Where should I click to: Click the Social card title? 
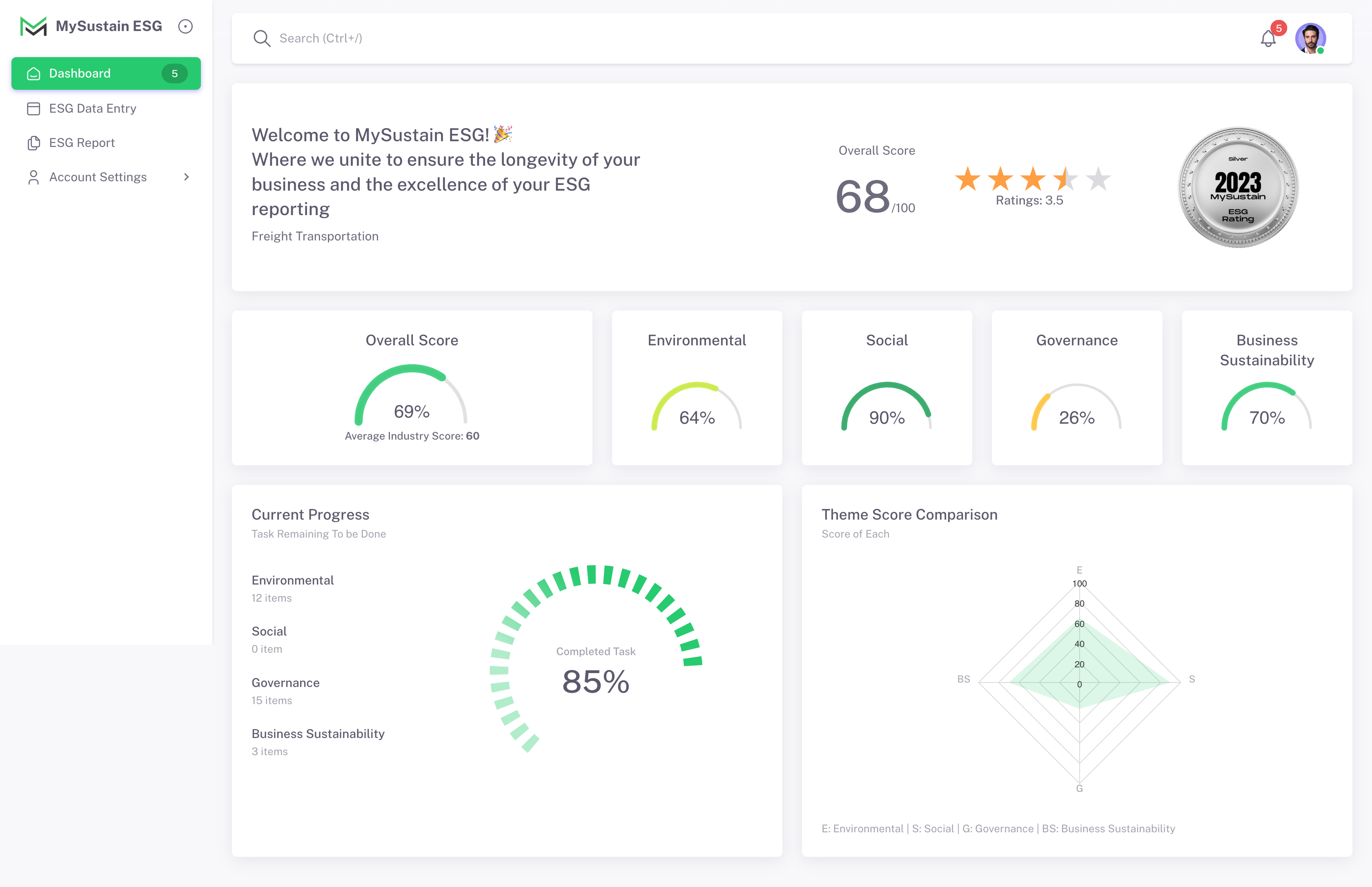pyautogui.click(x=887, y=340)
